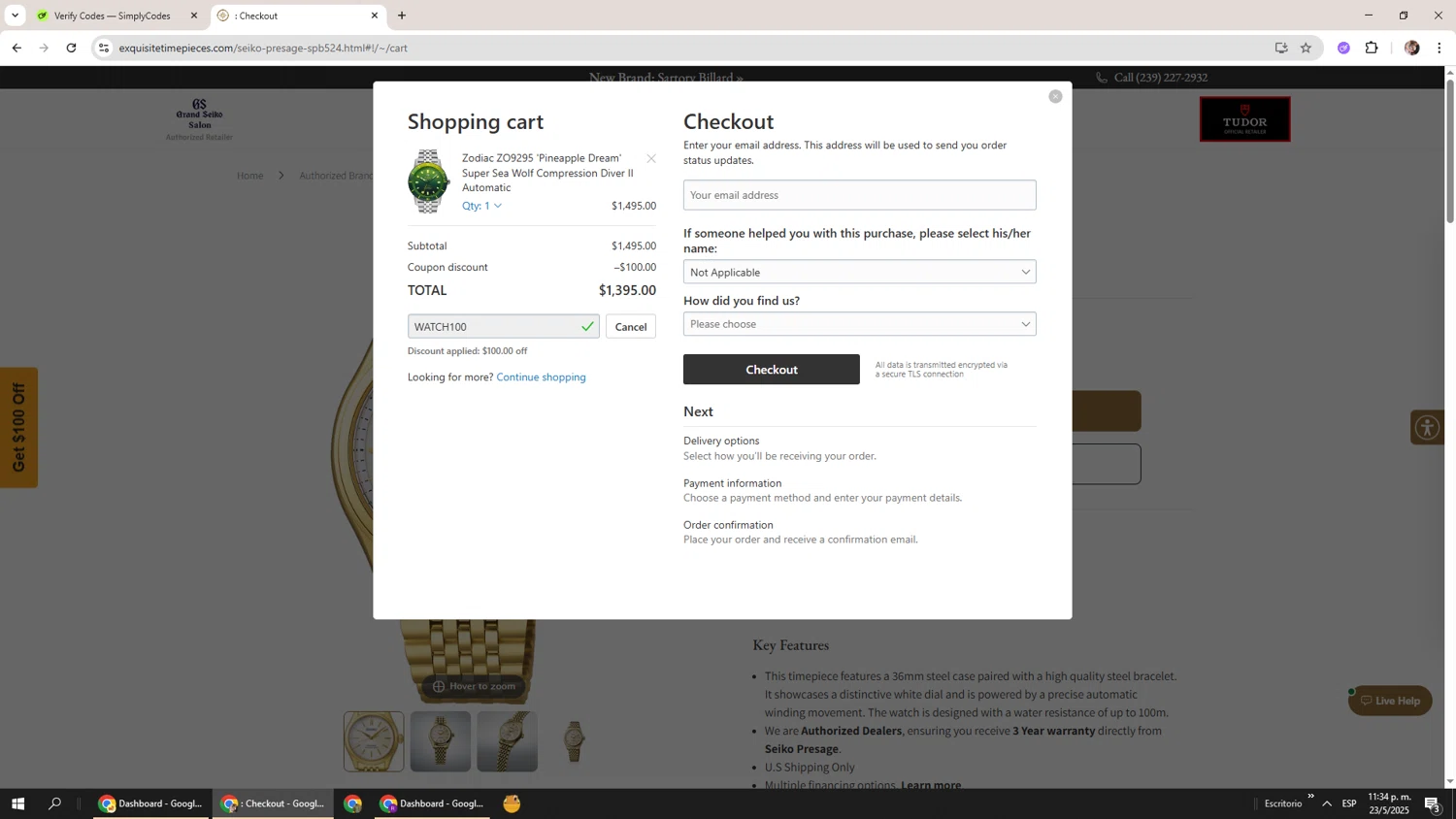Go back in browser history
Image resolution: width=1456 pixels, height=819 pixels.
(x=17, y=48)
